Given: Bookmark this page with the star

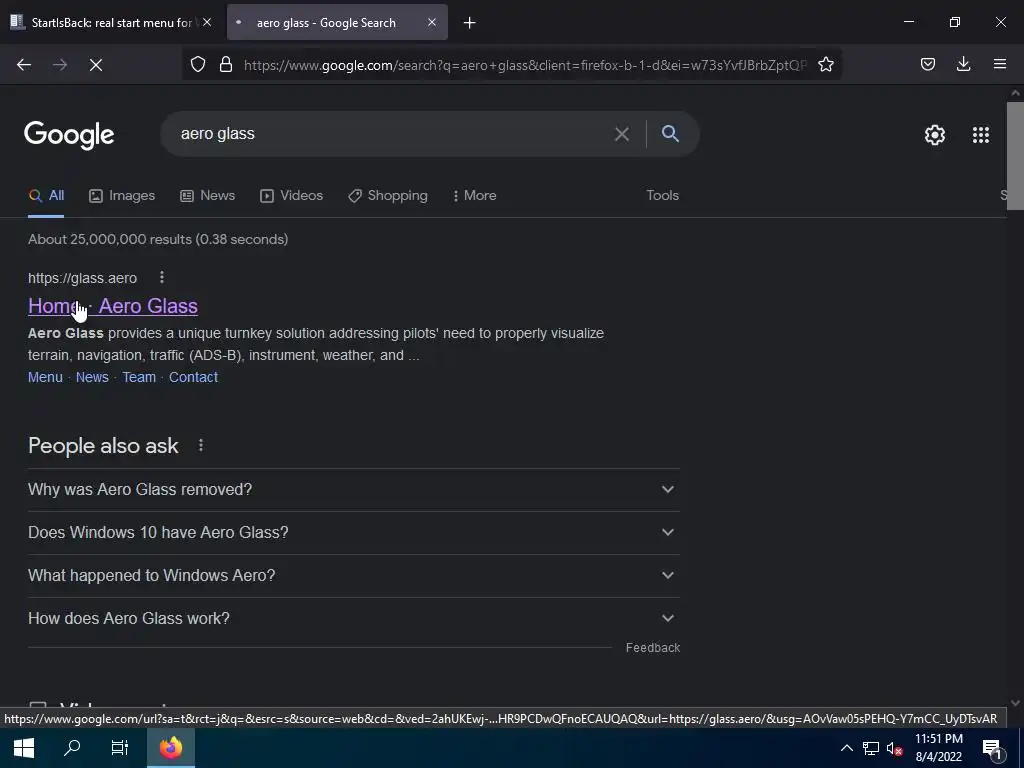Looking at the screenshot, I should [x=826, y=64].
